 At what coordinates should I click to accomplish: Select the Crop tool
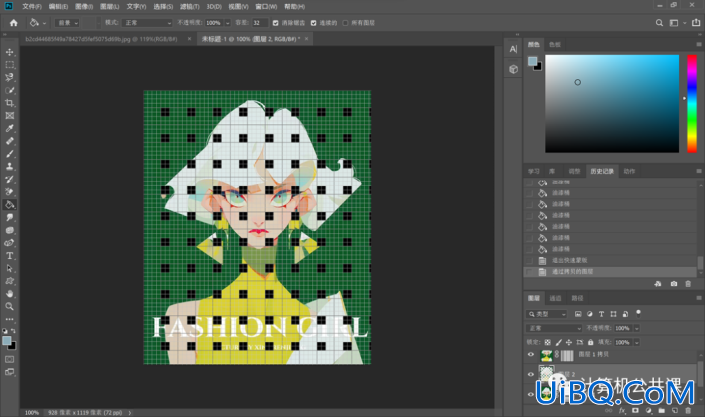coord(9,103)
